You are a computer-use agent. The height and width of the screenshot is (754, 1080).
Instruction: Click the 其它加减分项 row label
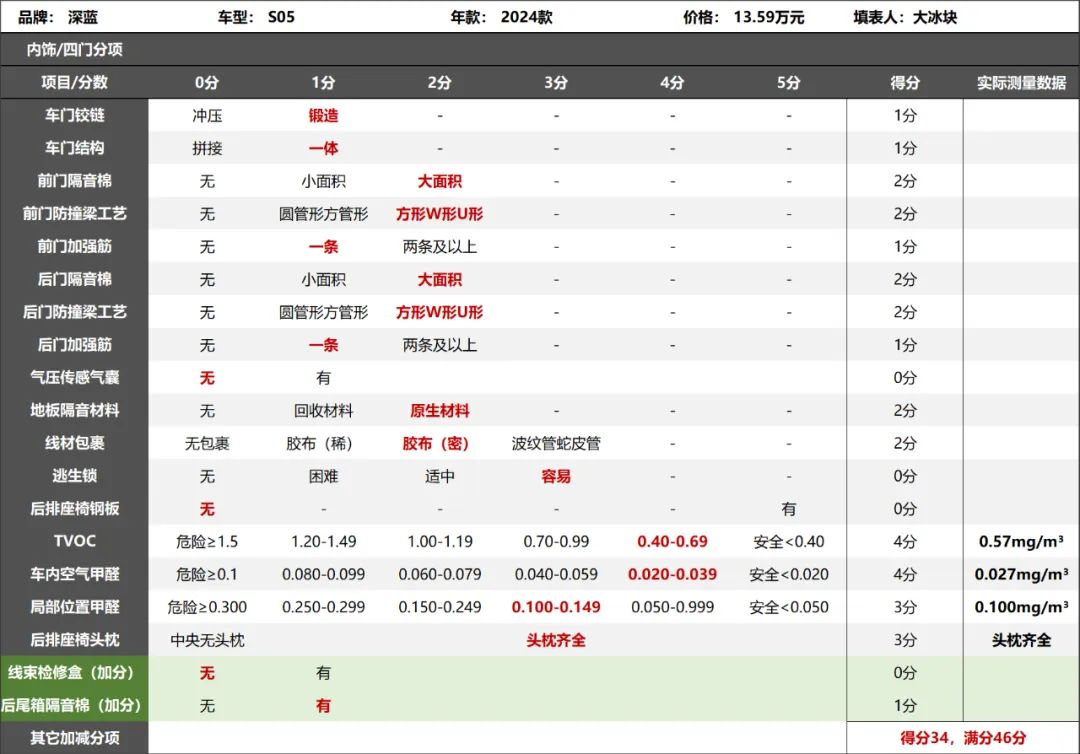coord(75,740)
